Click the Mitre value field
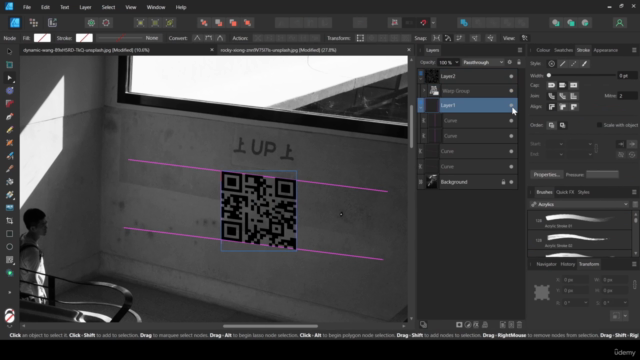Image resolution: width=640 pixels, height=360 pixels. tap(627, 96)
